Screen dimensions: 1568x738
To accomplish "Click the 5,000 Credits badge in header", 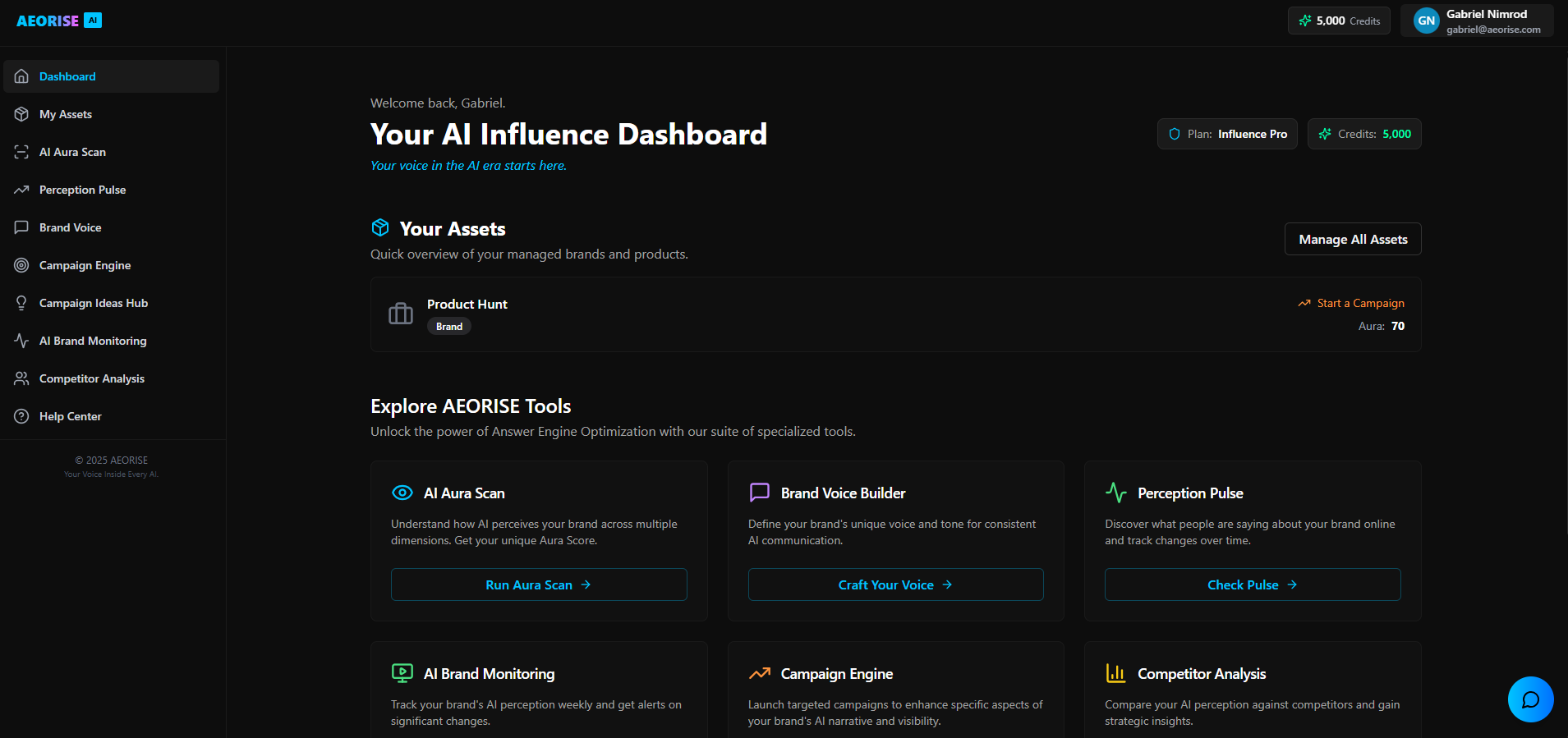I will point(1339,21).
